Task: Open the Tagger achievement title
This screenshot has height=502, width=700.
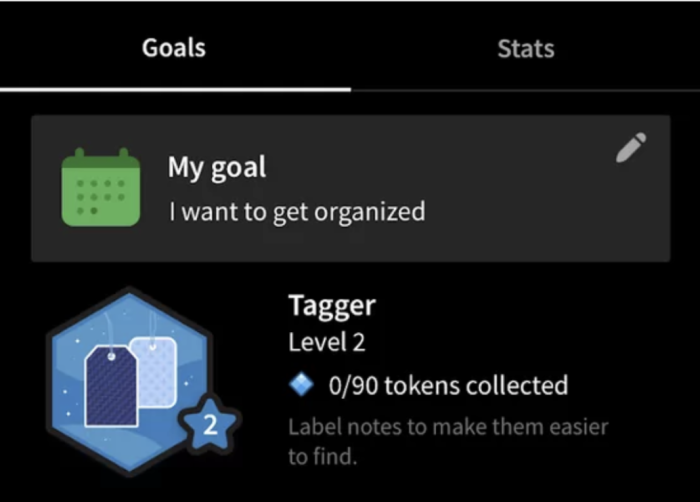Action: click(x=332, y=306)
